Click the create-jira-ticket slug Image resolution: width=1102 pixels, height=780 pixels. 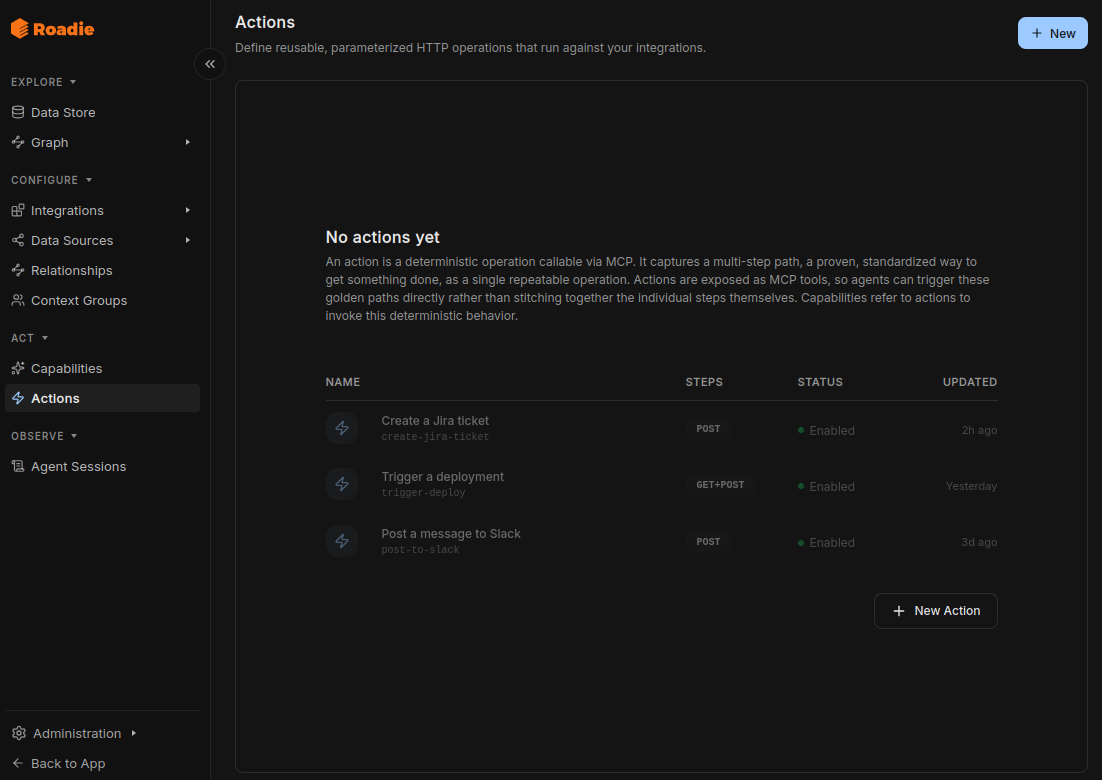pyautogui.click(x=435, y=437)
